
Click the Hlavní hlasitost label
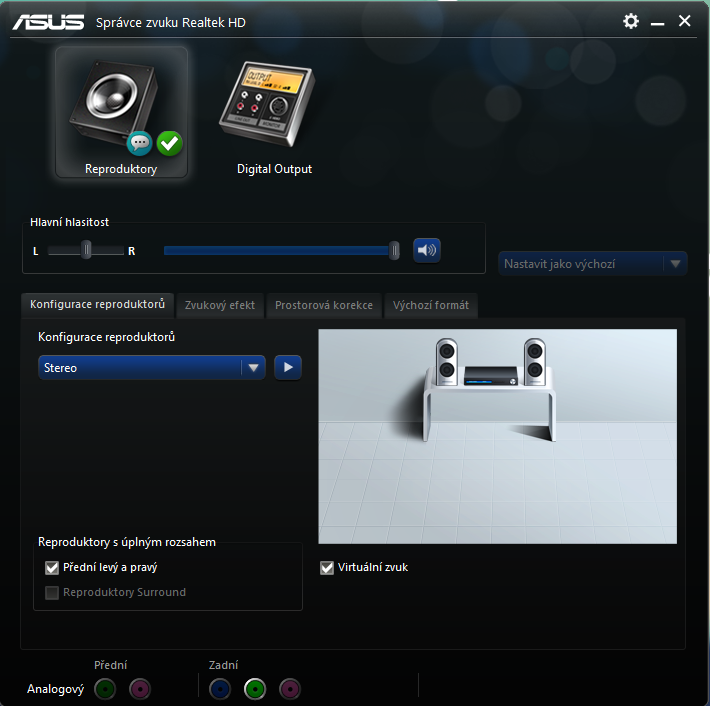tap(69, 222)
